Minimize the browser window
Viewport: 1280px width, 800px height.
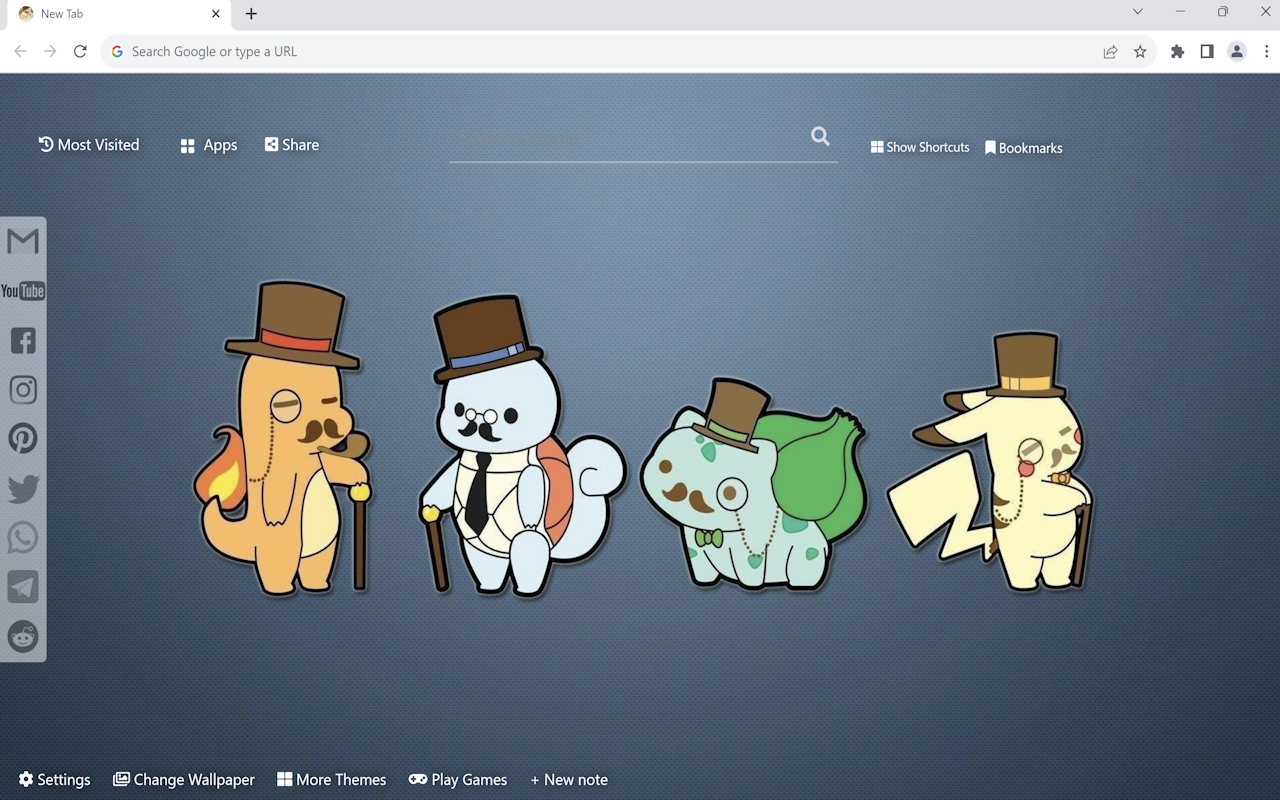pos(1180,12)
